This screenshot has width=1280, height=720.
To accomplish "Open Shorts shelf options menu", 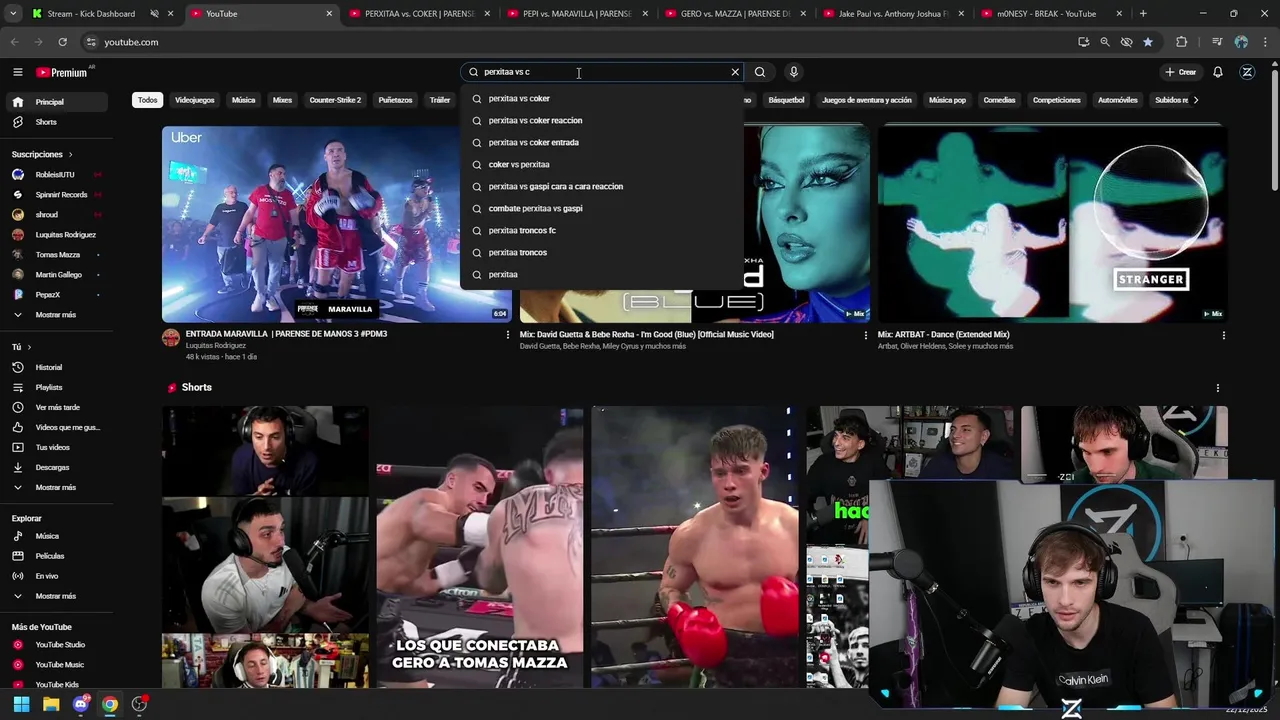I will click(x=1217, y=388).
